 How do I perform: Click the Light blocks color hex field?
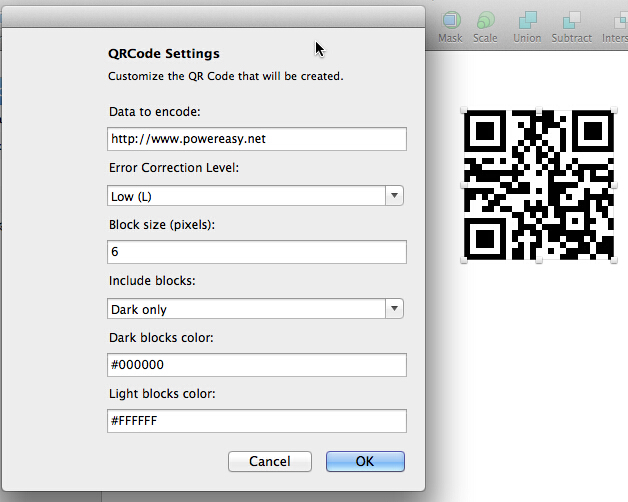click(256, 421)
